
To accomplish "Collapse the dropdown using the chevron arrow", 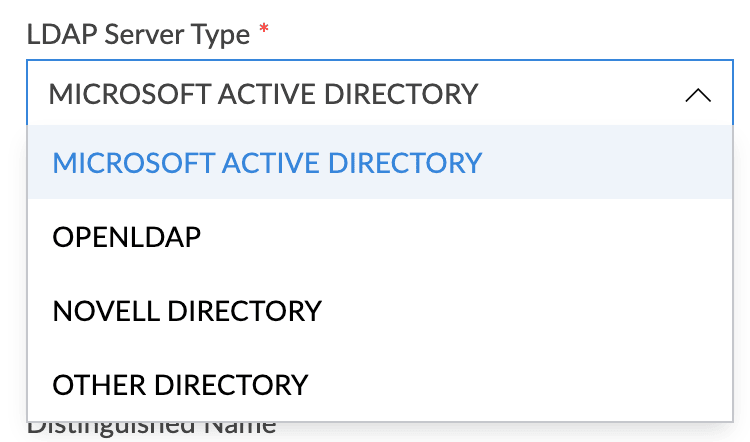I will (x=697, y=95).
